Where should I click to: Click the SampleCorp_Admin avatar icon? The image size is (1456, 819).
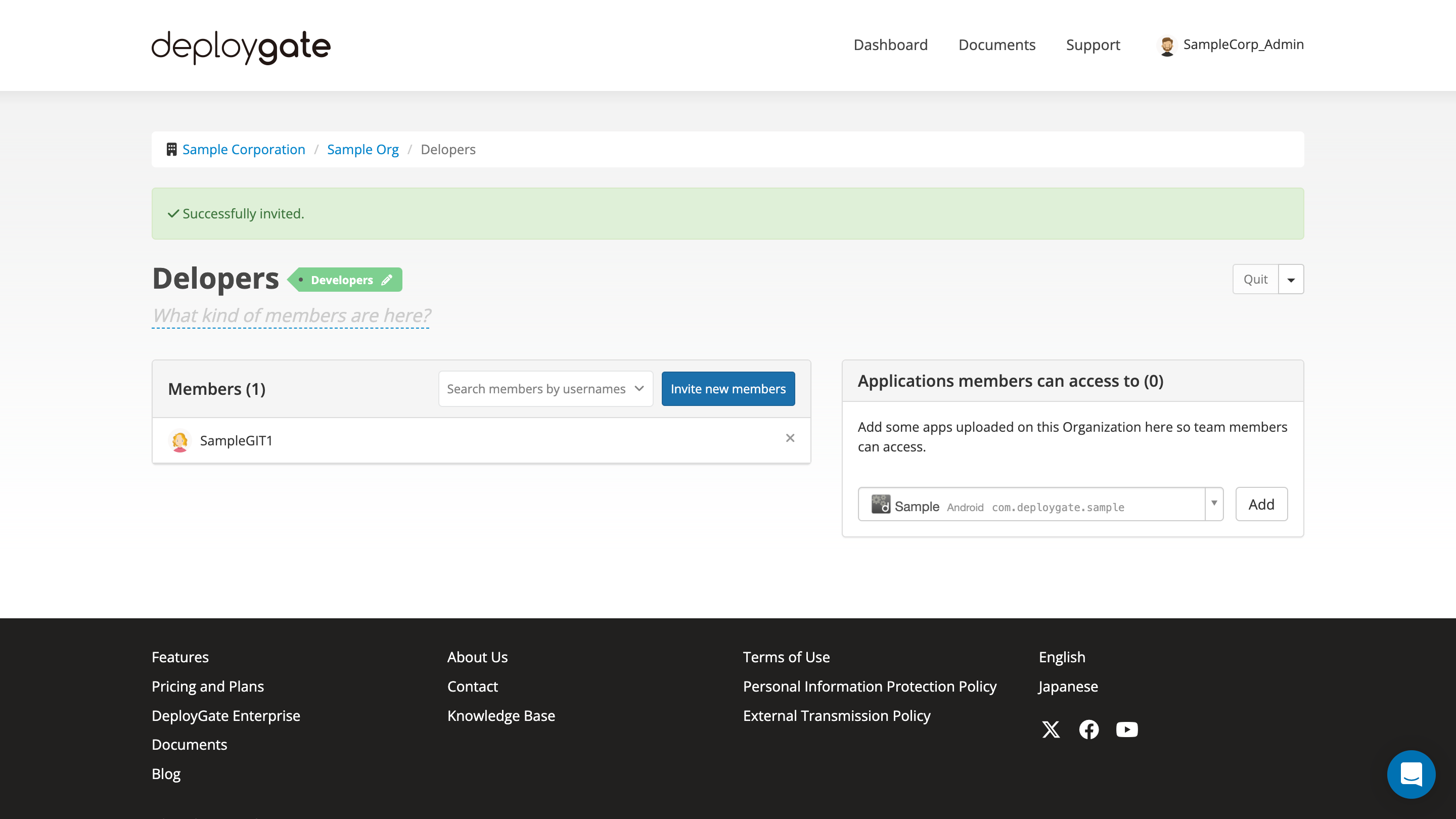tap(1167, 45)
